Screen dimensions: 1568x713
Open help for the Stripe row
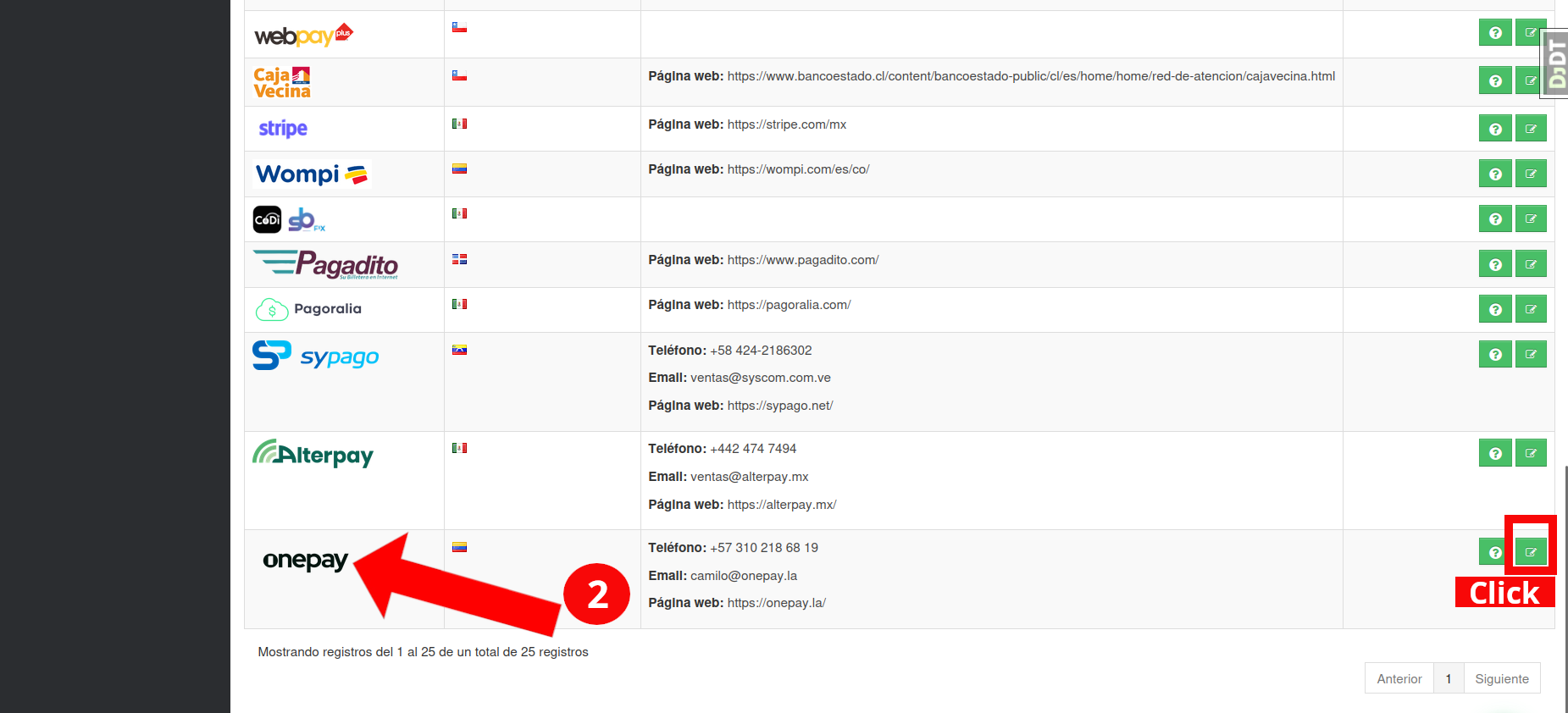pos(1495,129)
